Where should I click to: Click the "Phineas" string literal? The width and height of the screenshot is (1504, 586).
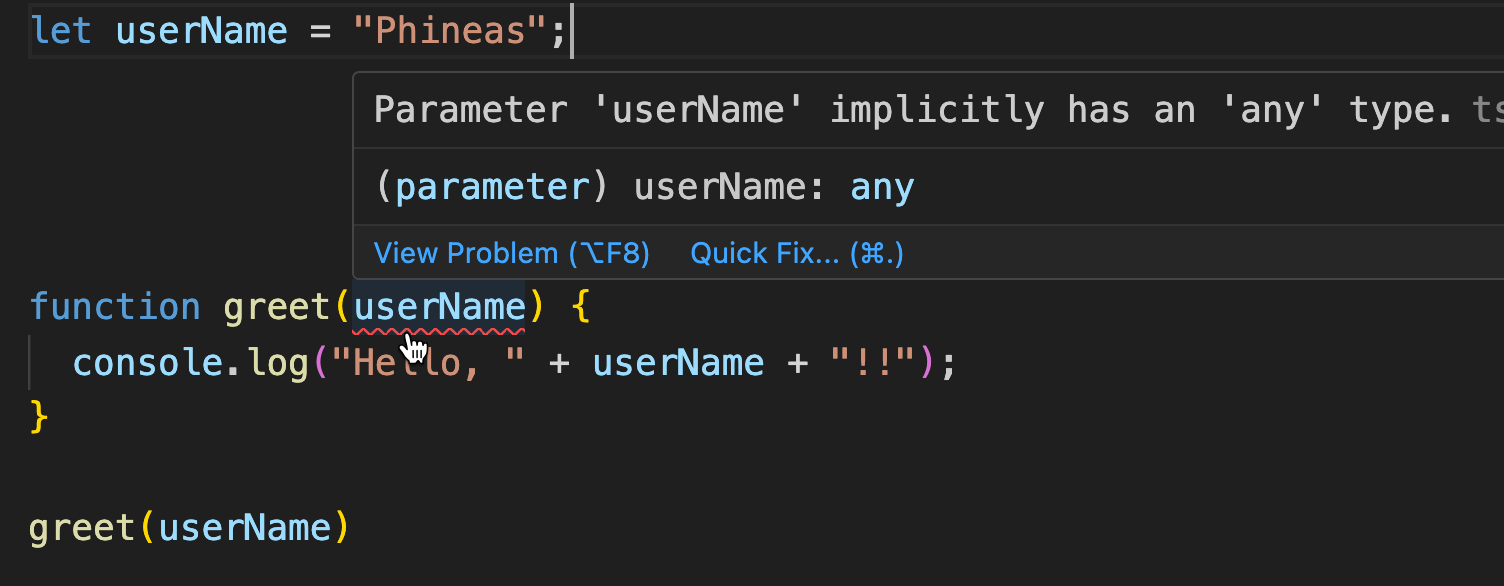click(450, 30)
